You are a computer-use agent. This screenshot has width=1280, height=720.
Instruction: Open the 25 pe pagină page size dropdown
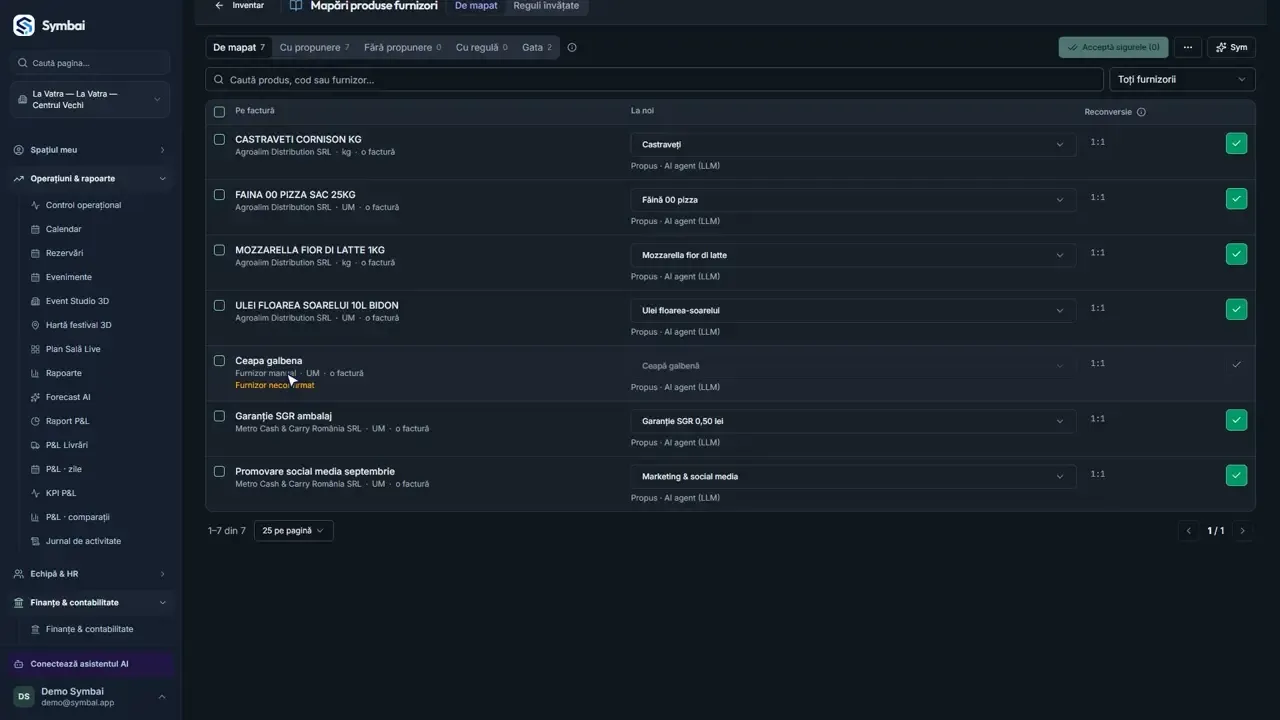click(294, 531)
